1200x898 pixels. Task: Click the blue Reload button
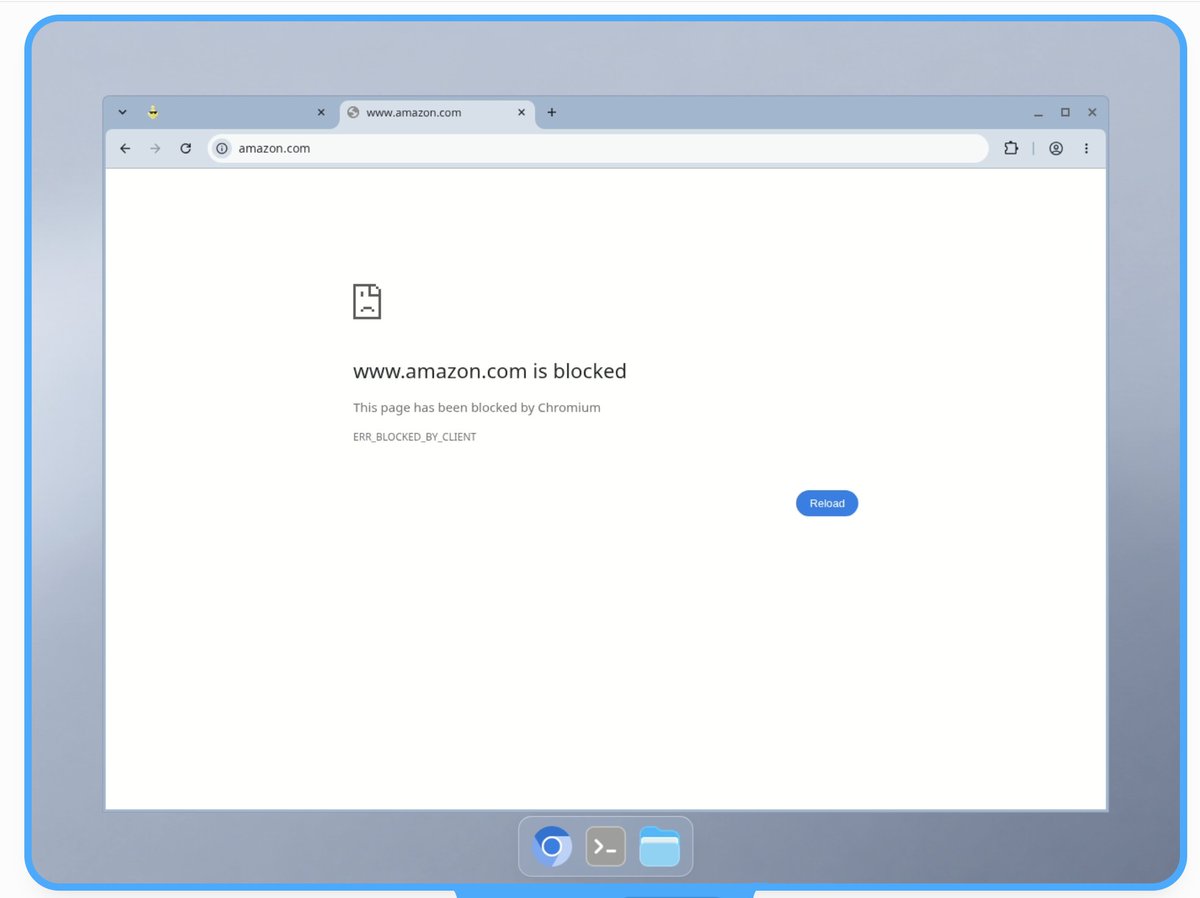point(827,503)
